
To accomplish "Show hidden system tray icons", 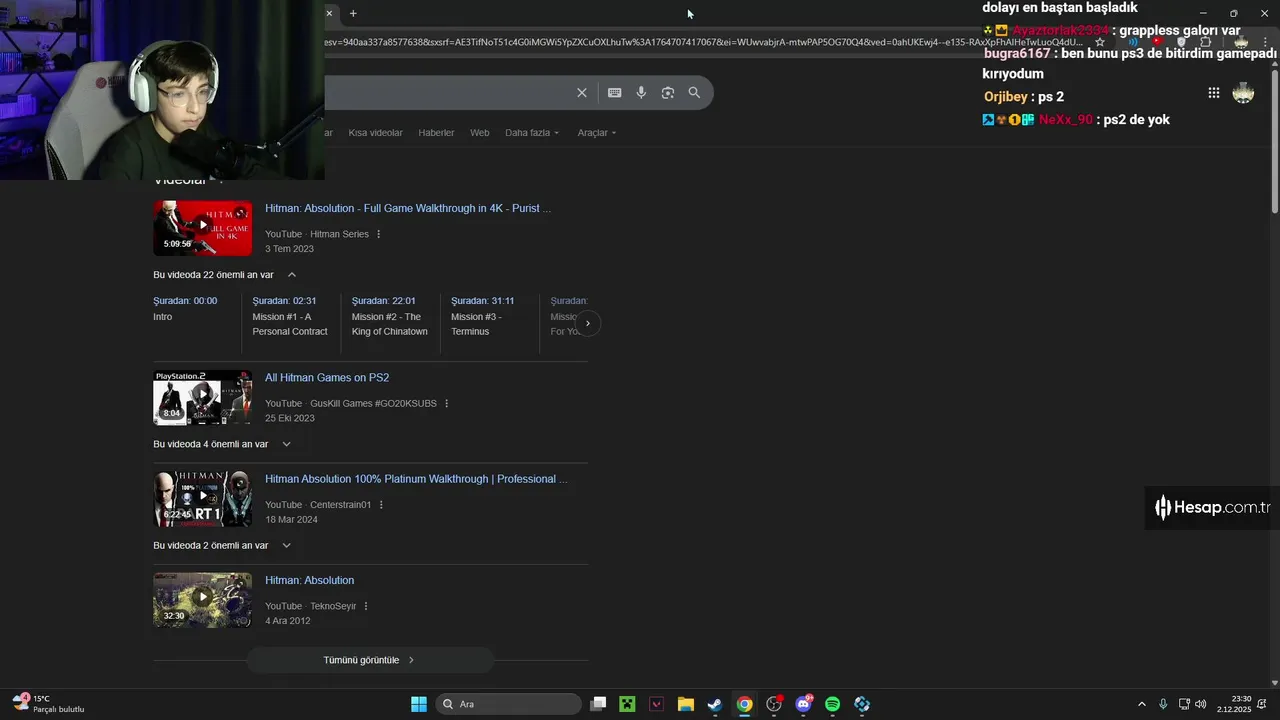I will coord(1142,704).
